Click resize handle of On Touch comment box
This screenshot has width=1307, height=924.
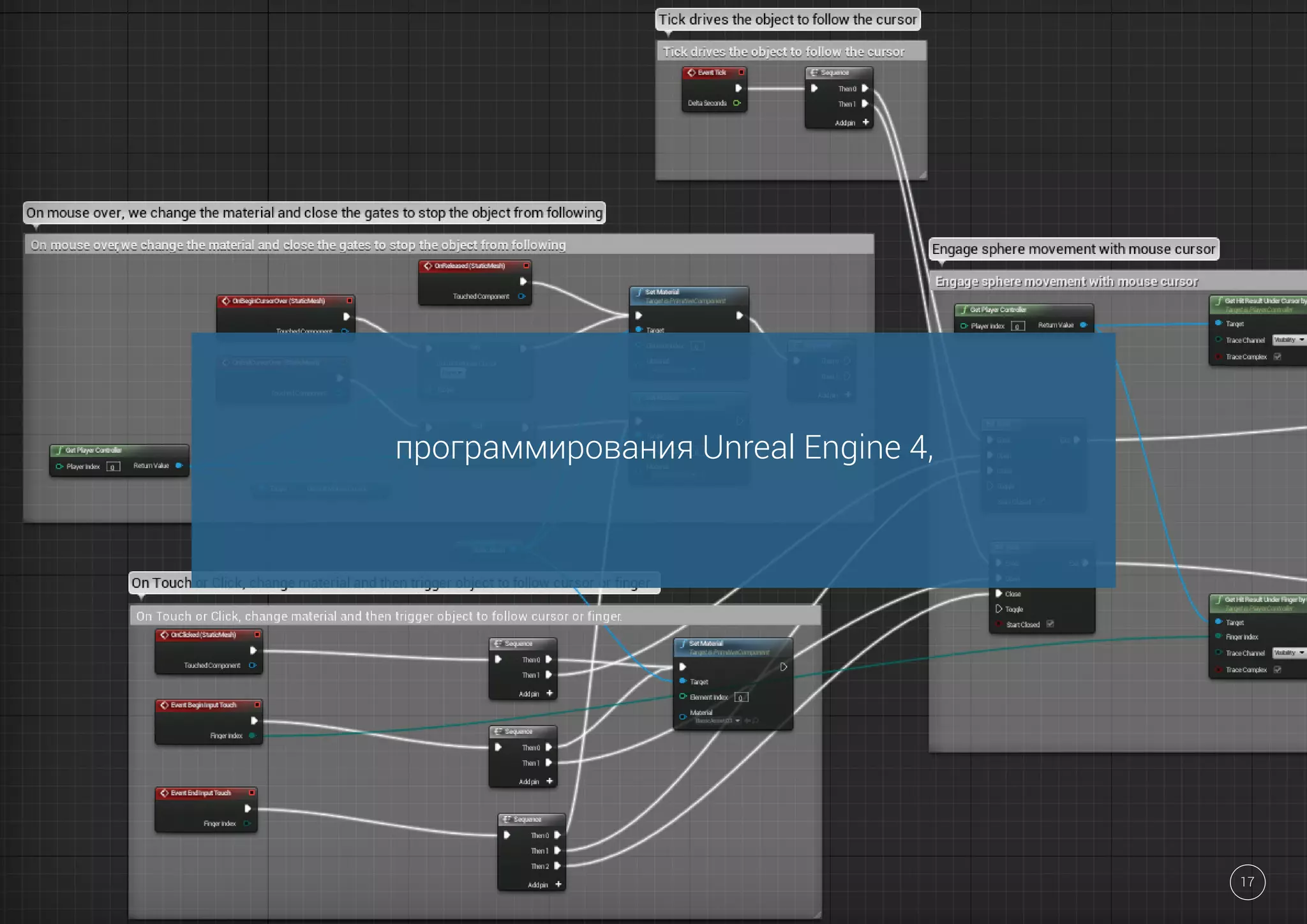817,914
